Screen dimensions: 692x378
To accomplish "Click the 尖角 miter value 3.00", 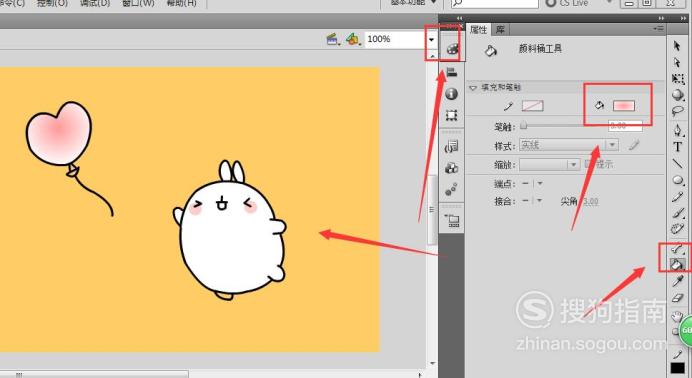I will point(591,202).
